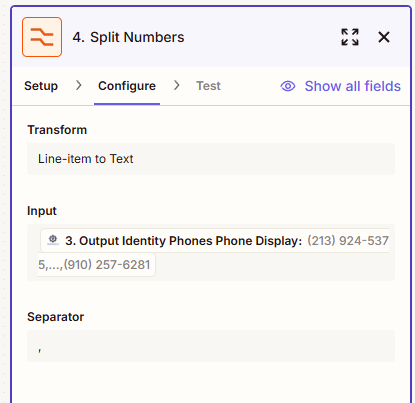
Task: Switch to the Setup tab
Action: click(41, 86)
